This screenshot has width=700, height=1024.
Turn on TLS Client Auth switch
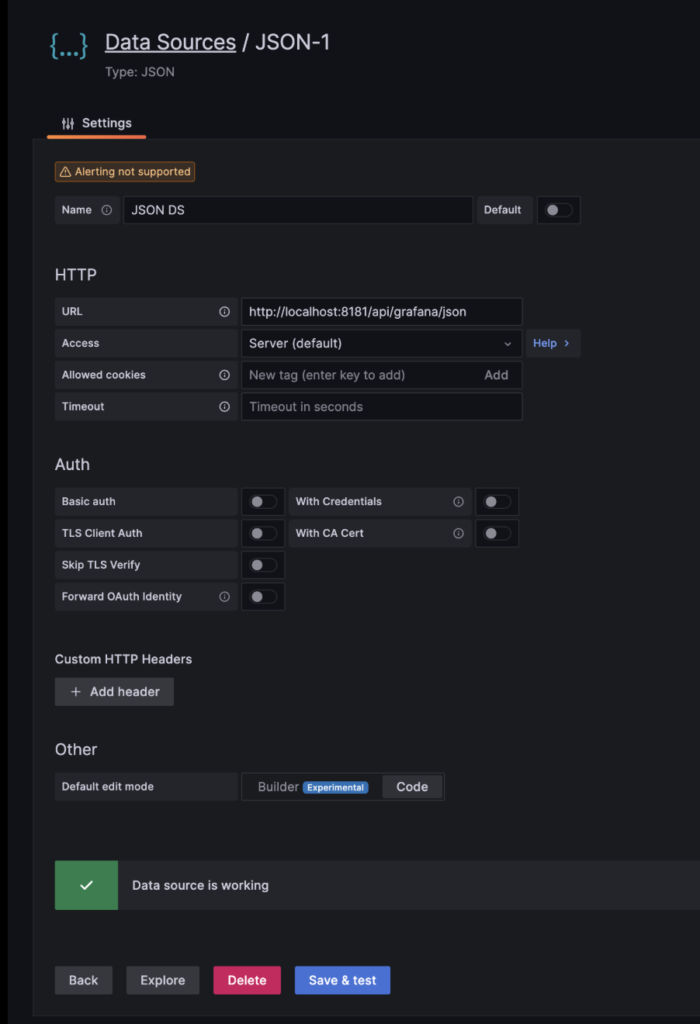263,534
